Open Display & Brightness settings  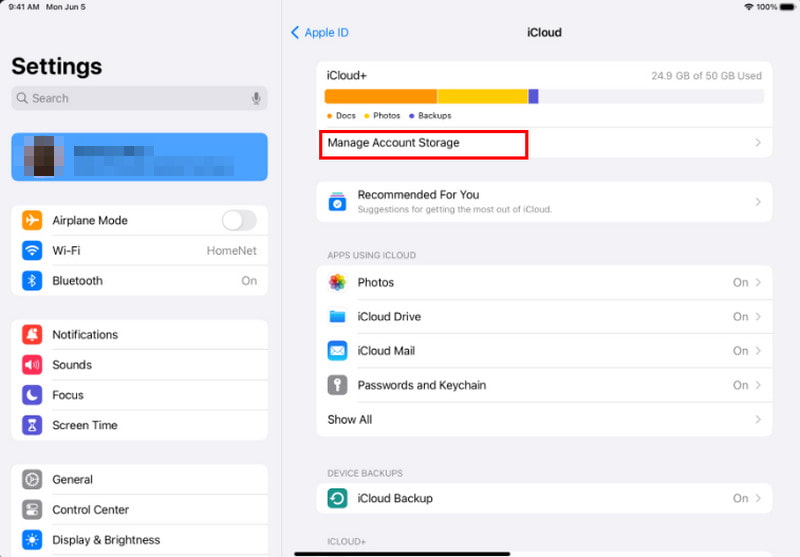[x=139, y=540]
